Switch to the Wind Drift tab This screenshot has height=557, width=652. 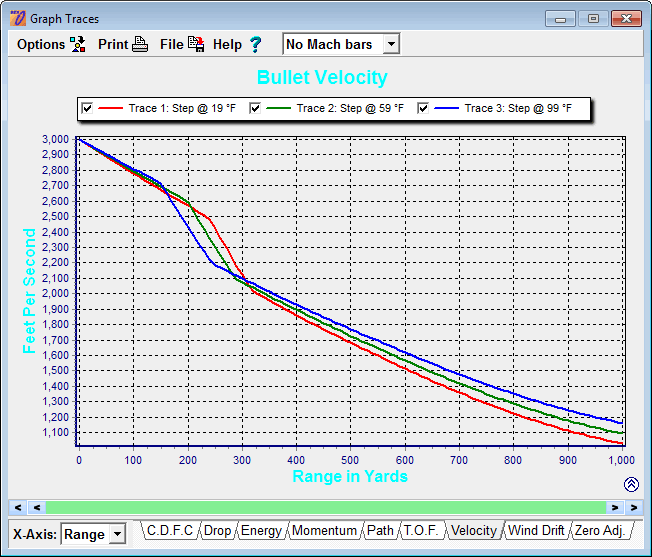536,530
